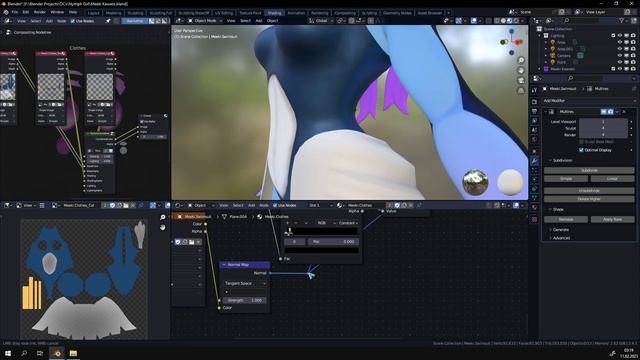Open the Global transform orientation dropdown
The height and width of the screenshot is (360, 640).
pyautogui.click(x=320, y=21)
